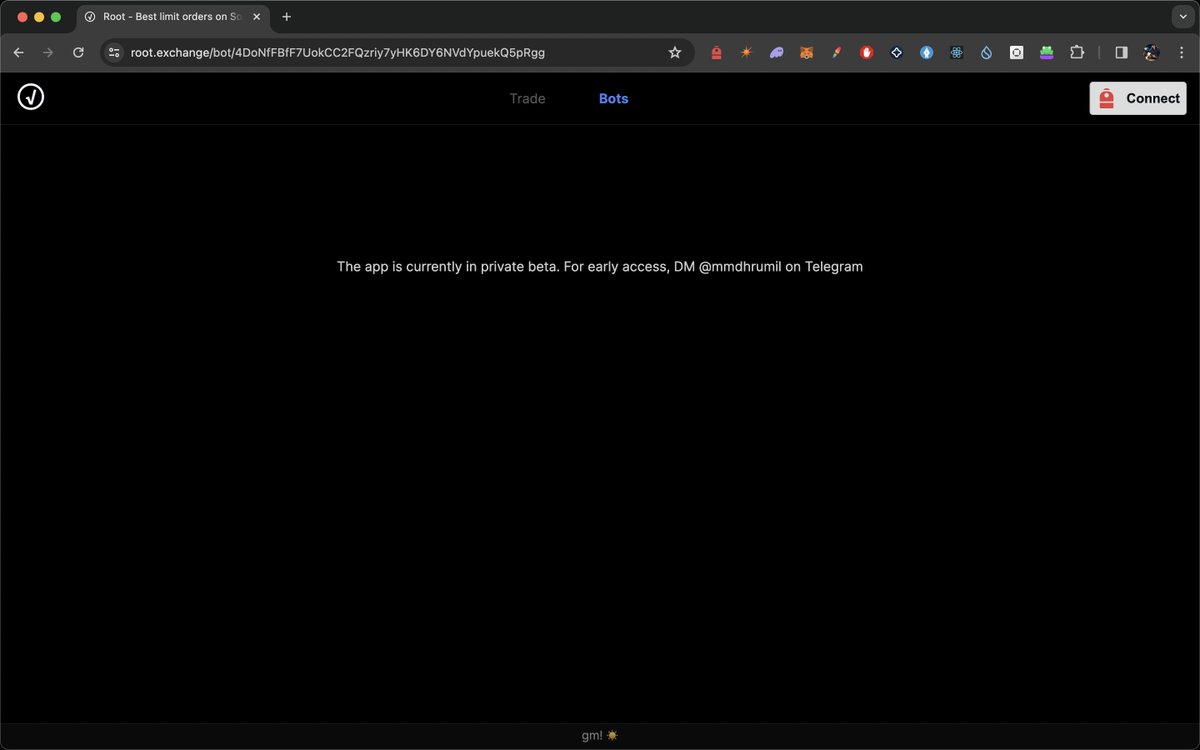
Task: Open the React Developer Tools extension
Action: [x=956, y=53]
